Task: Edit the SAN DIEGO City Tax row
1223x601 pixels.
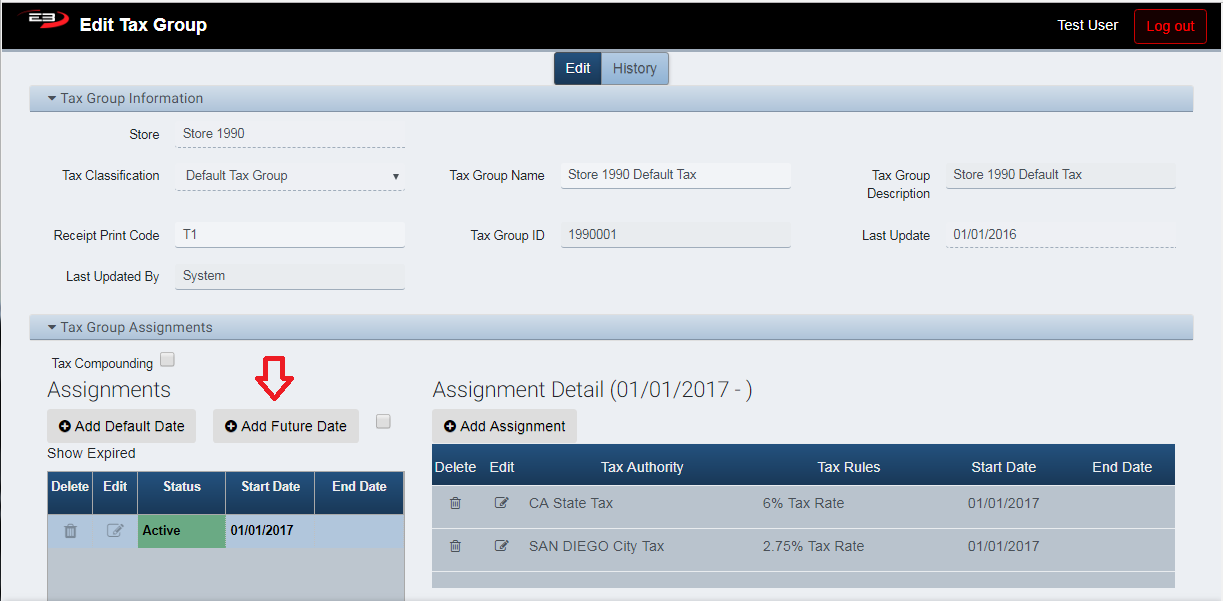Action: click(x=502, y=546)
